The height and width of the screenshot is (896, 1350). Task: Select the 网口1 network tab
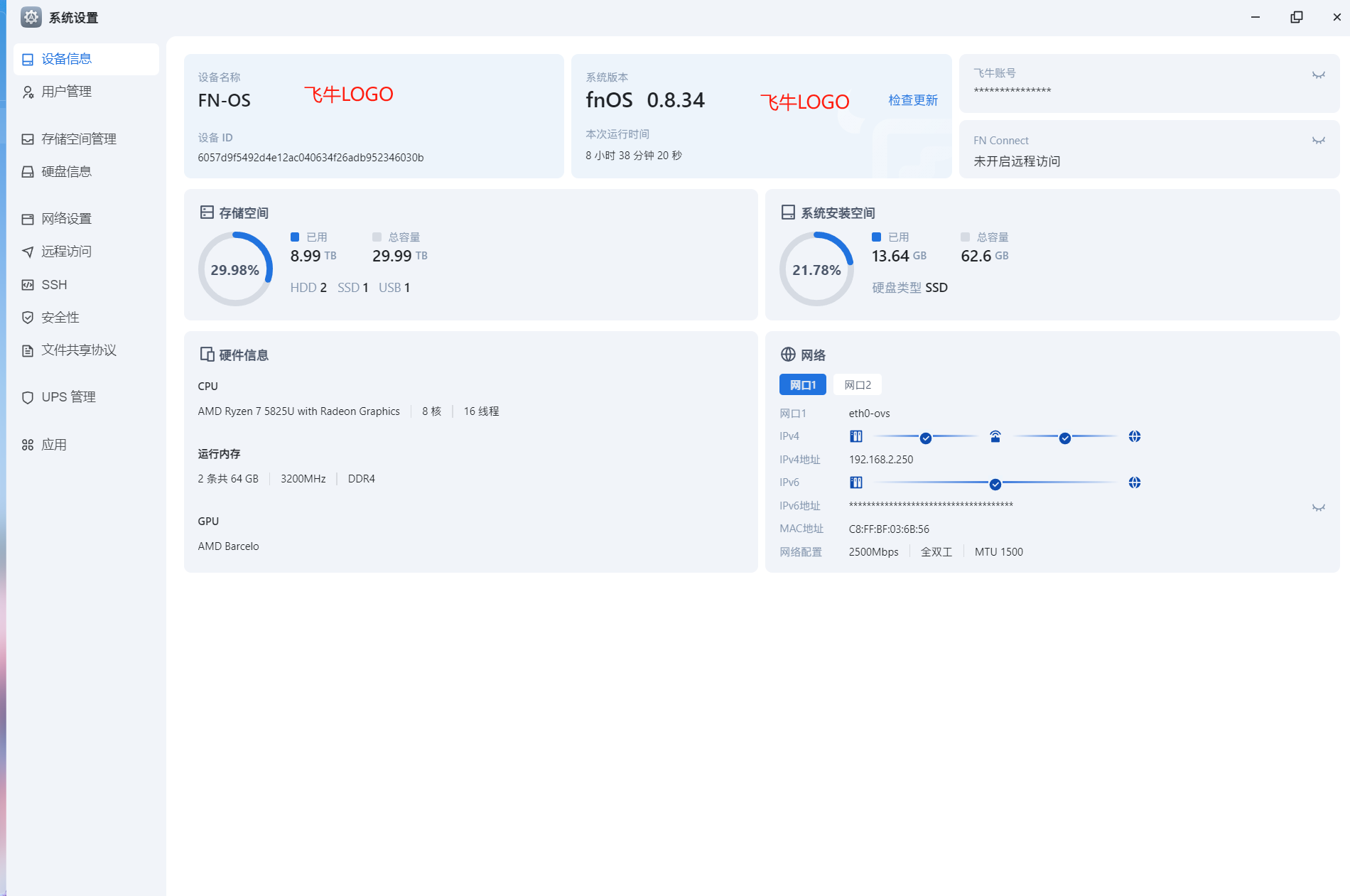(x=802, y=384)
